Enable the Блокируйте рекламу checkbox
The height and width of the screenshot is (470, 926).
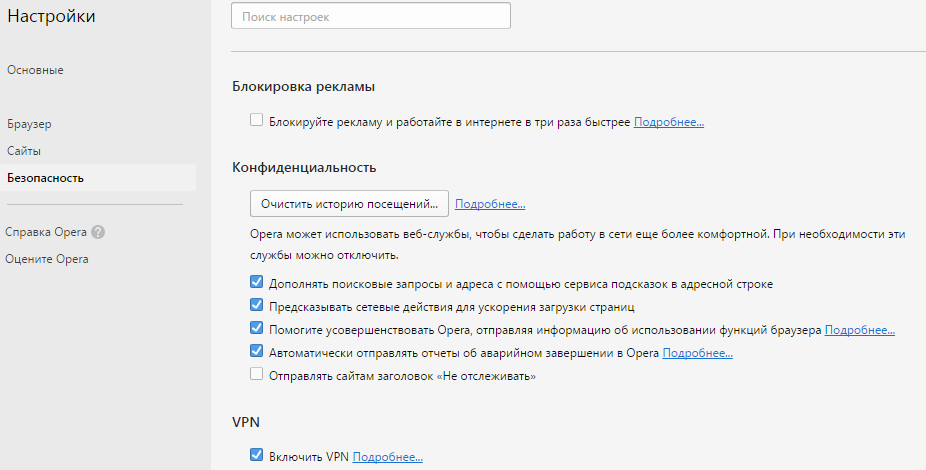pos(256,120)
